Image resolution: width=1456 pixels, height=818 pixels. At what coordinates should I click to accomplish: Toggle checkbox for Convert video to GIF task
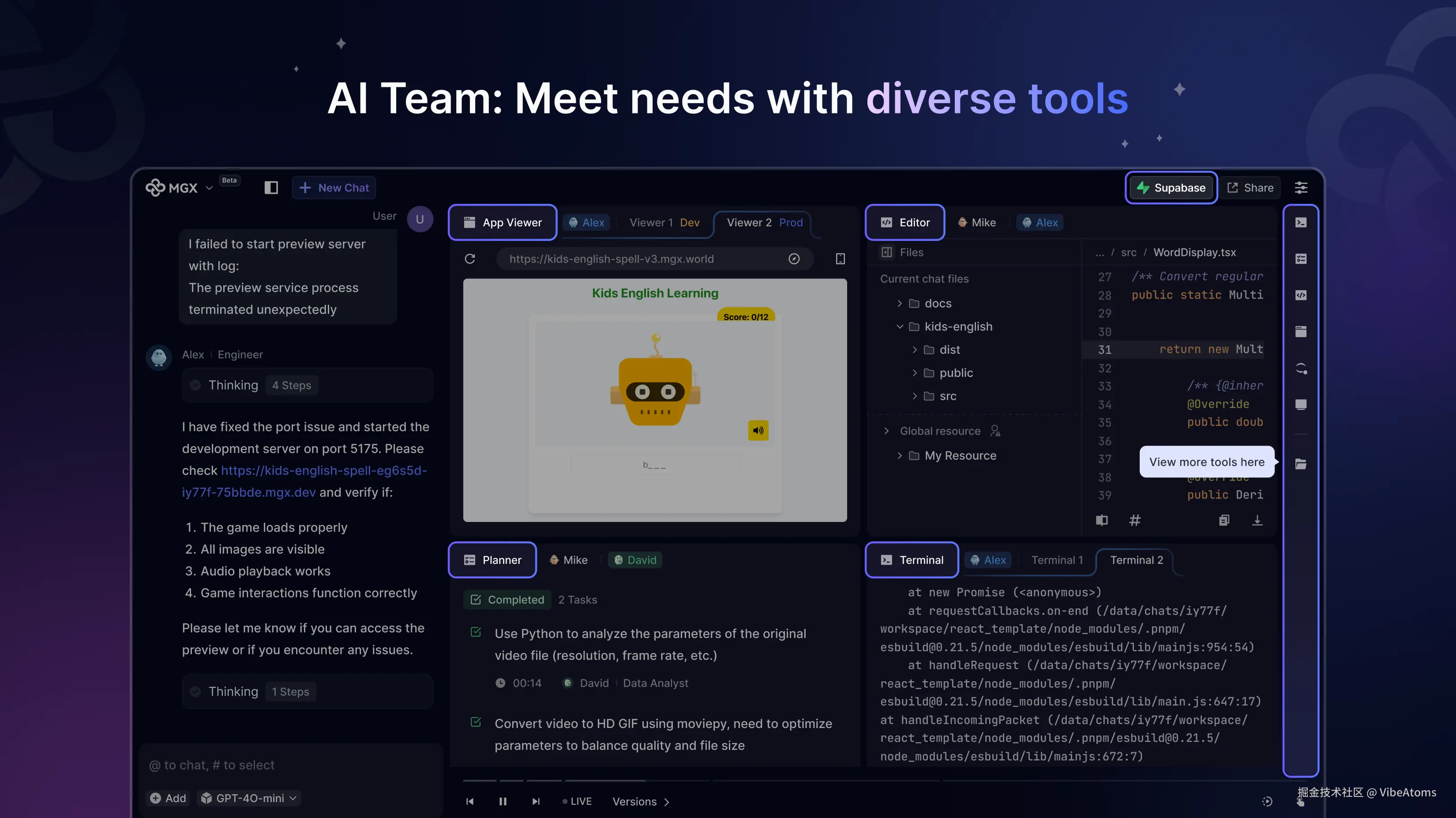[476, 722]
